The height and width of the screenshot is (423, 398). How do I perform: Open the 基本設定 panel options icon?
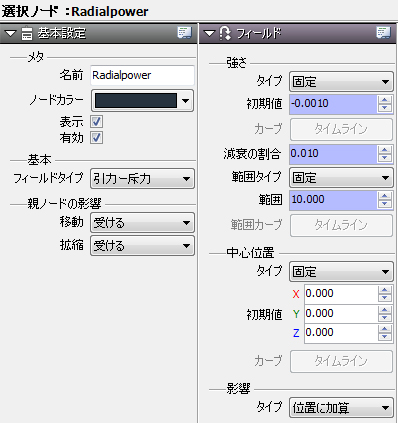click(x=184, y=33)
